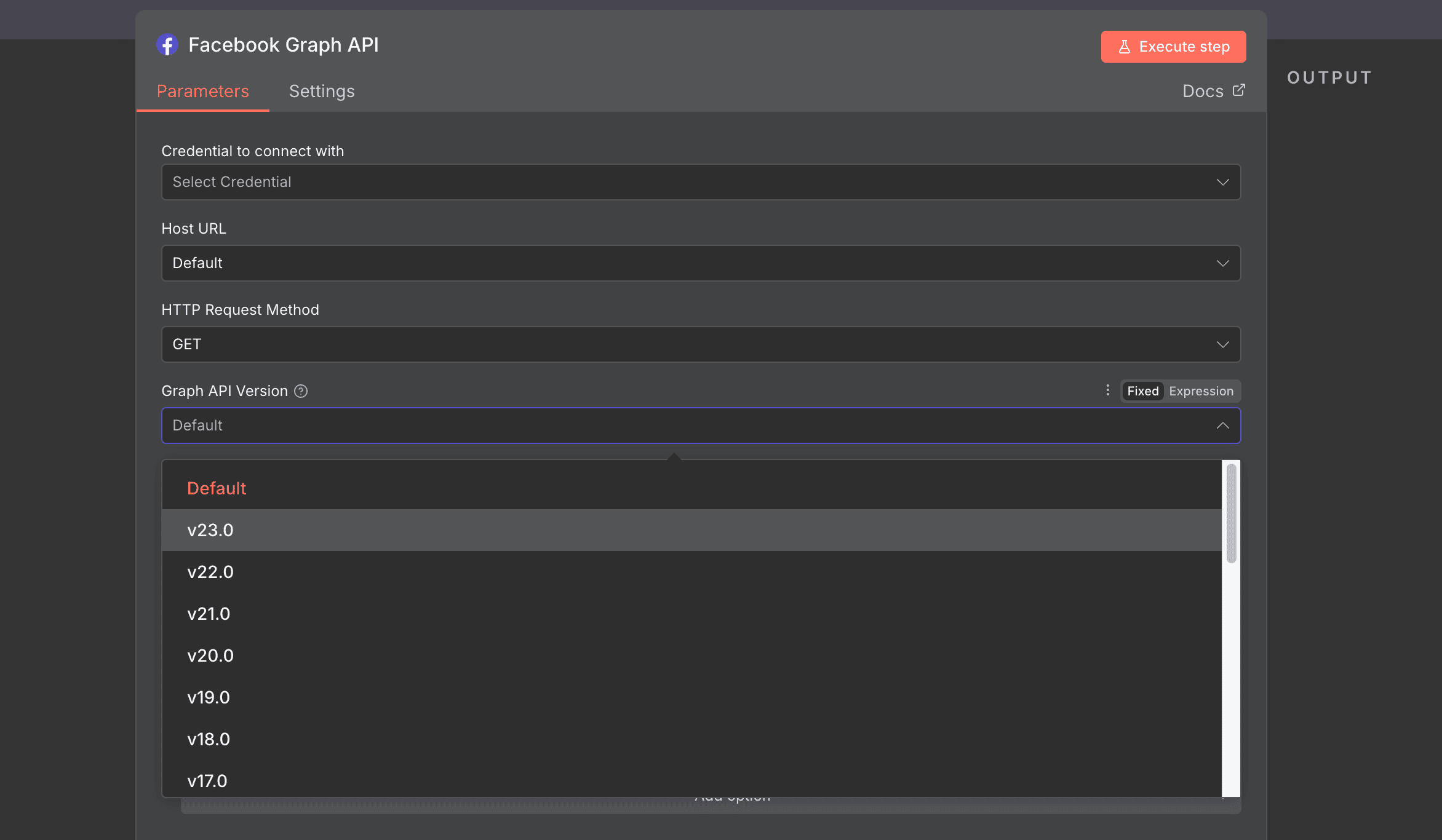Select the Parameters tab
This screenshot has width=1442, height=840.
point(204,91)
